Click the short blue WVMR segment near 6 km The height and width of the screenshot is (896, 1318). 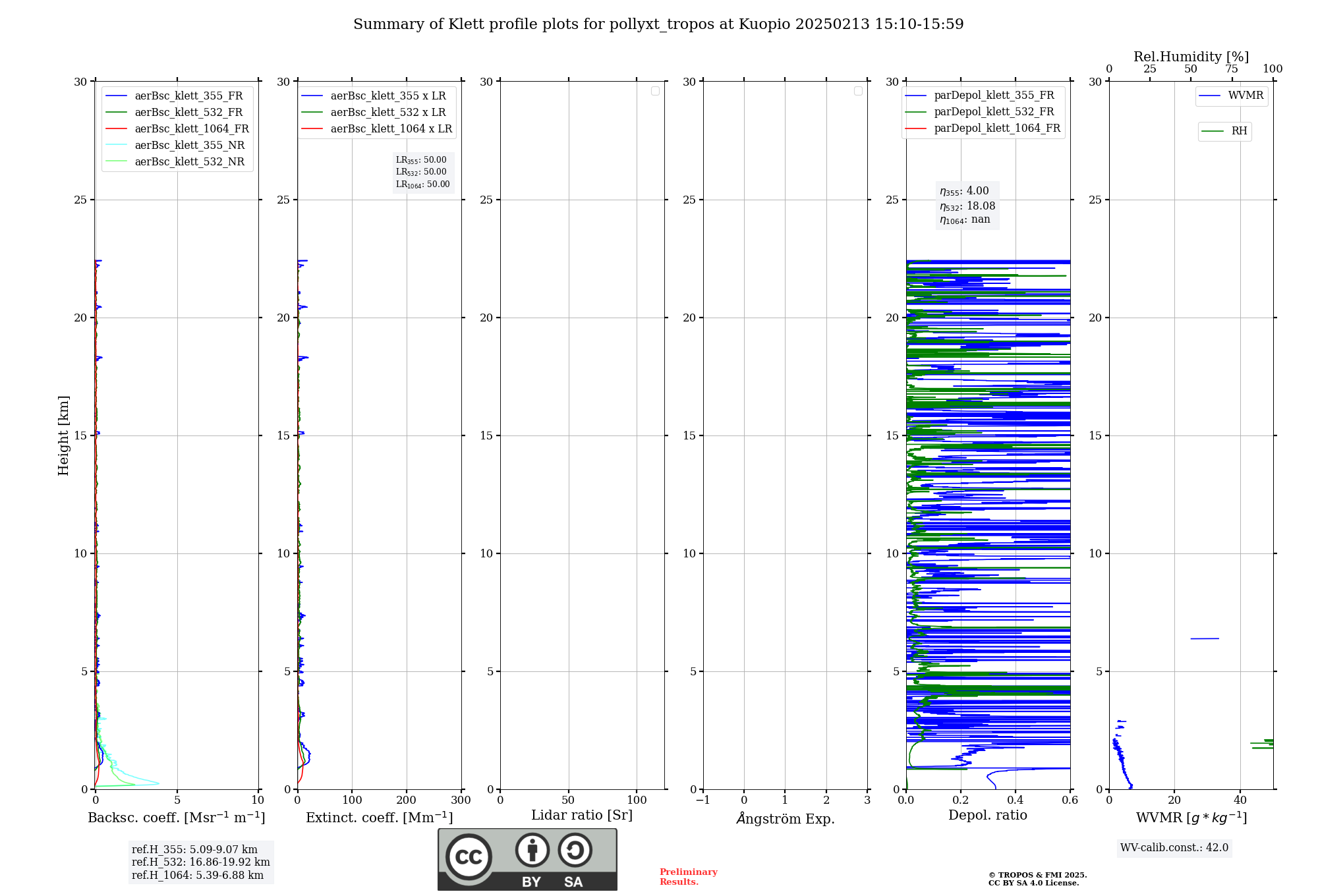[1205, 638]
